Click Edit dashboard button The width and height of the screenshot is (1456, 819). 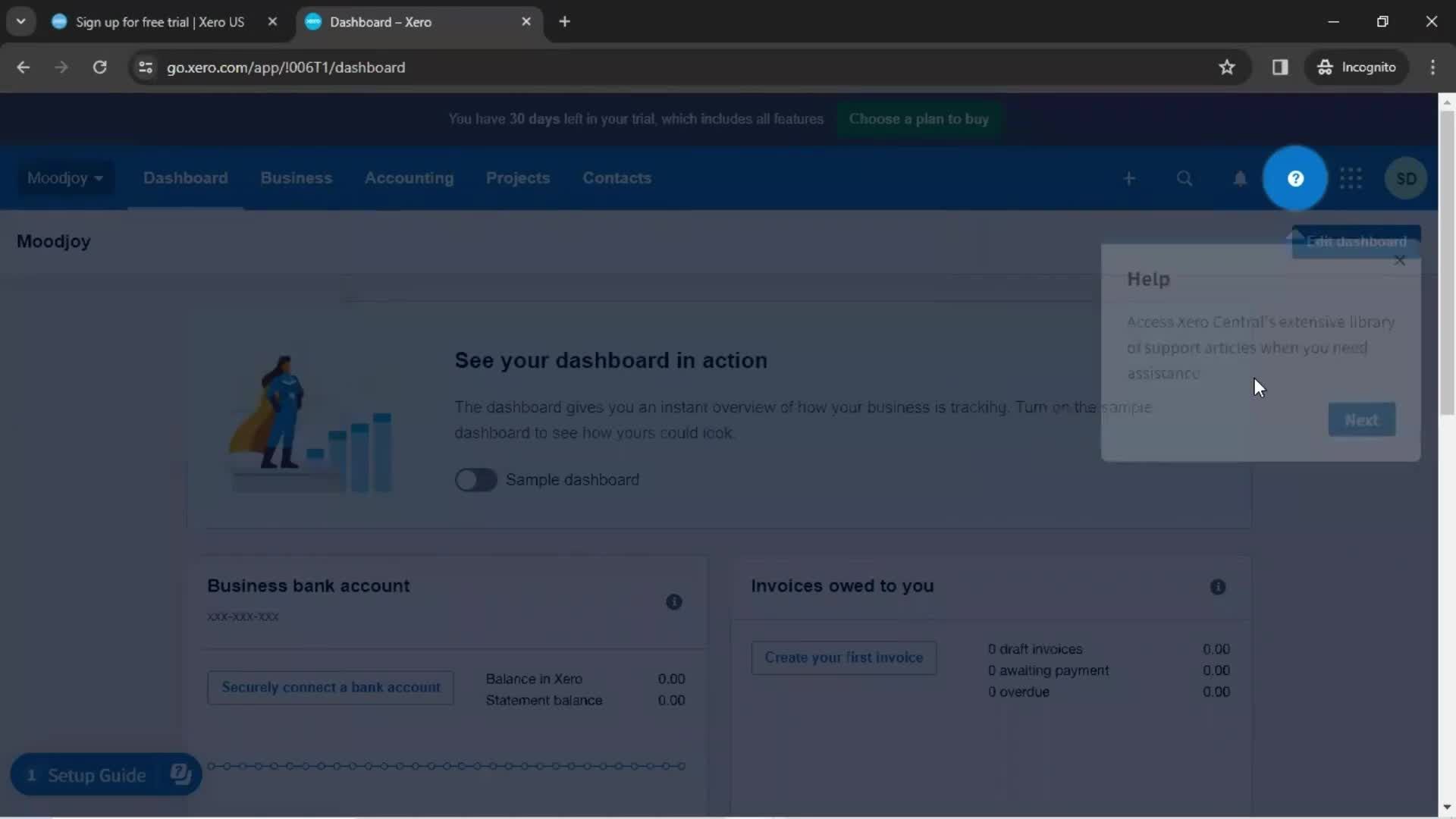(x=1356, y=242)
